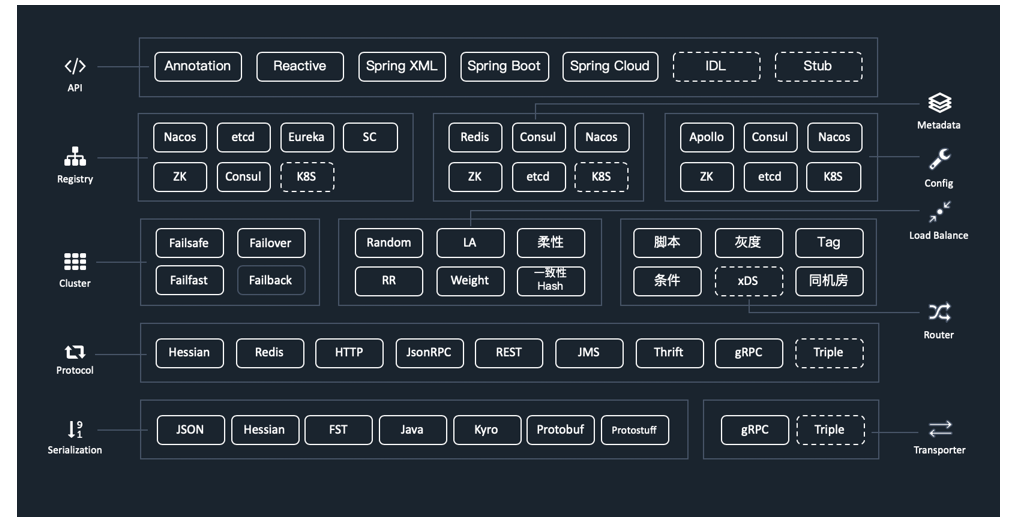Select the FST serialization box
The image size is (1013, 524).
click(339, 430)
